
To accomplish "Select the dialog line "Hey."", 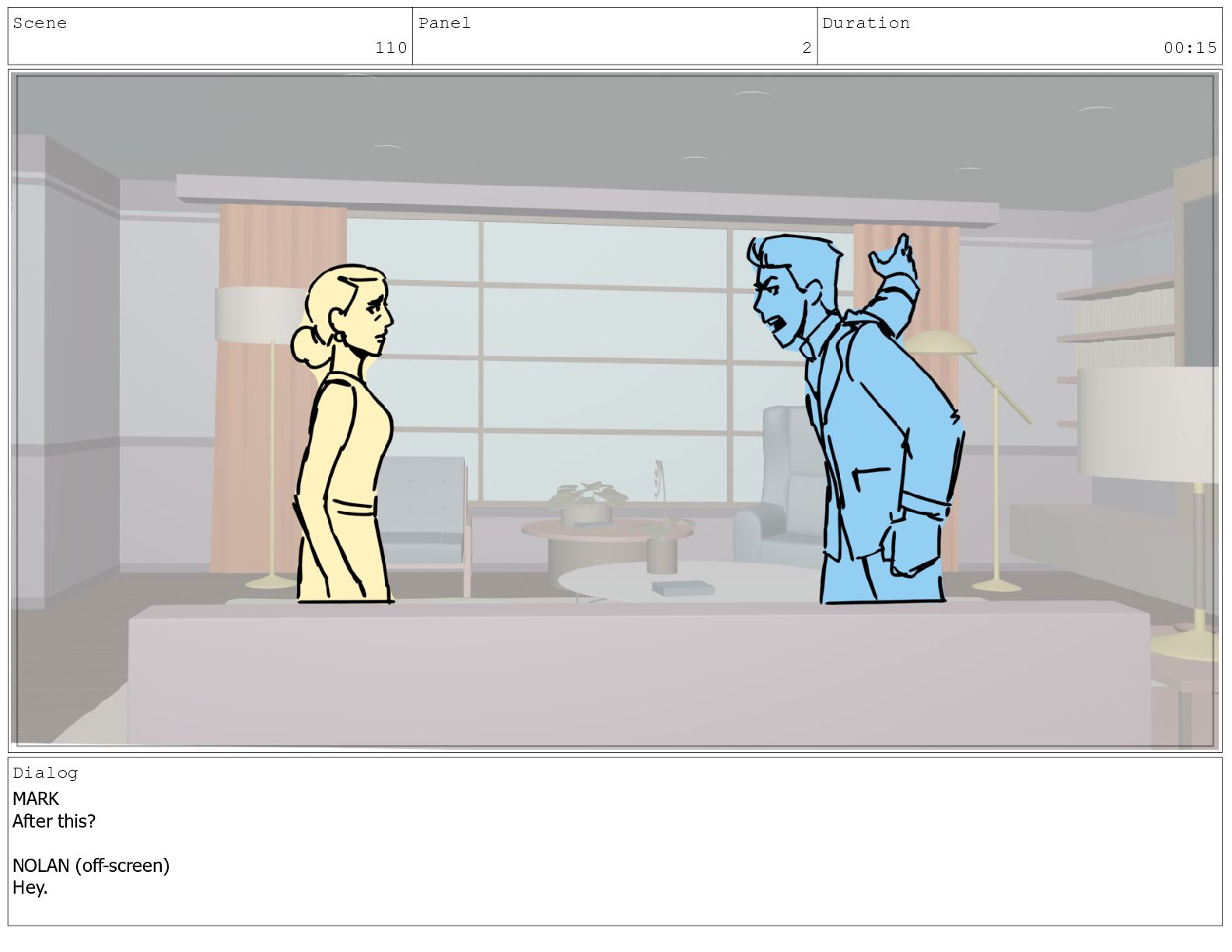I will (30, 887).
